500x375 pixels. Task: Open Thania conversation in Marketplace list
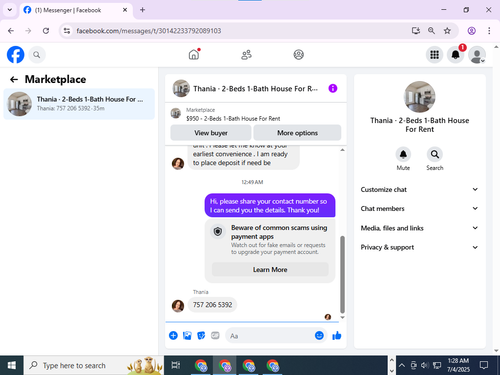click(x=79, y=104)
